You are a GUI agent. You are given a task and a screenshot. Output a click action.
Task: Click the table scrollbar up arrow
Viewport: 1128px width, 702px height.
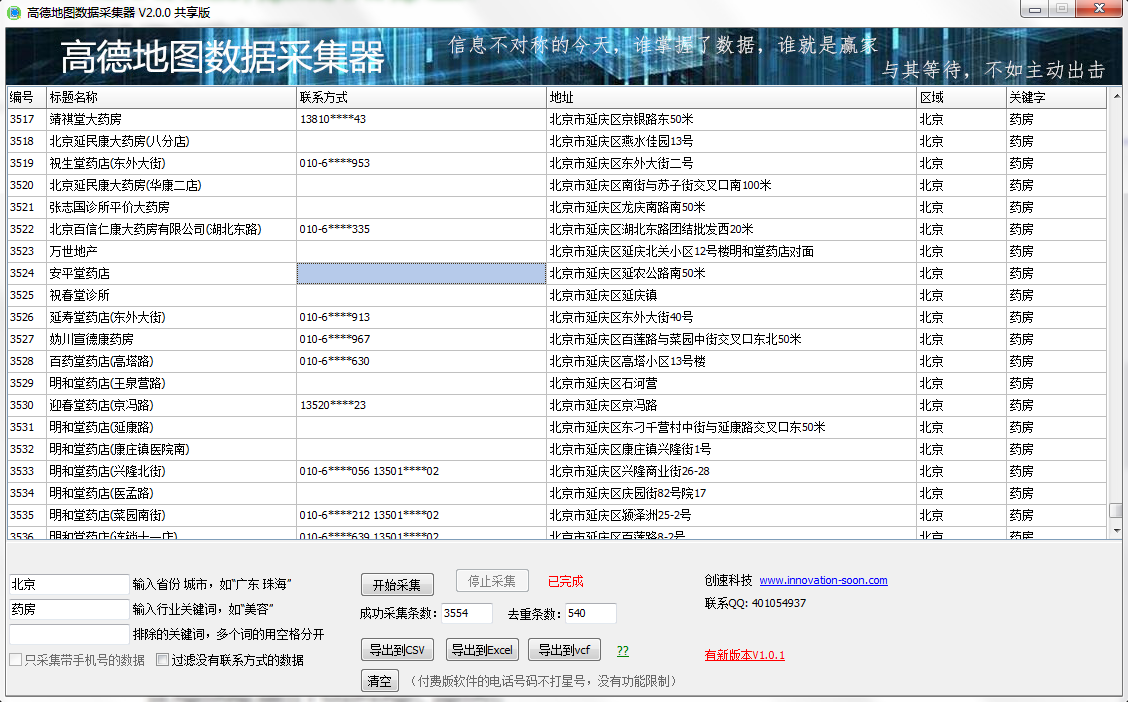(1116, 96)
